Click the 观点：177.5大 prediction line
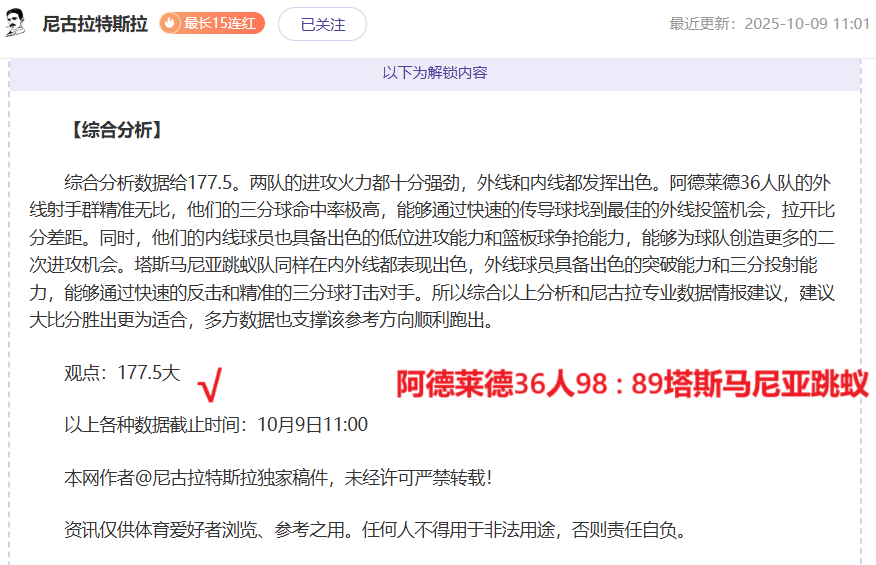The height and width of the screenshot is (565, 876). click(122, 373)
